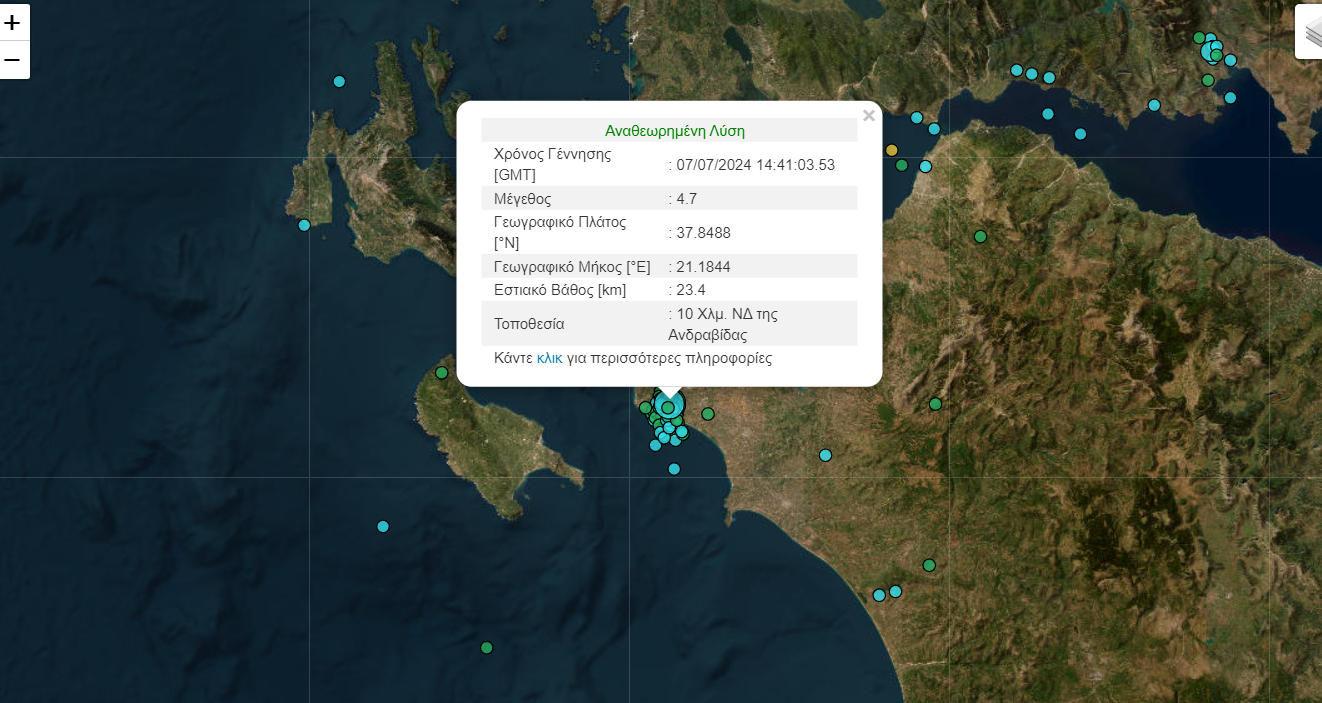Zoom out of the map
Image resolution: width=1322 pixels, height=703 pixels.
14,60
